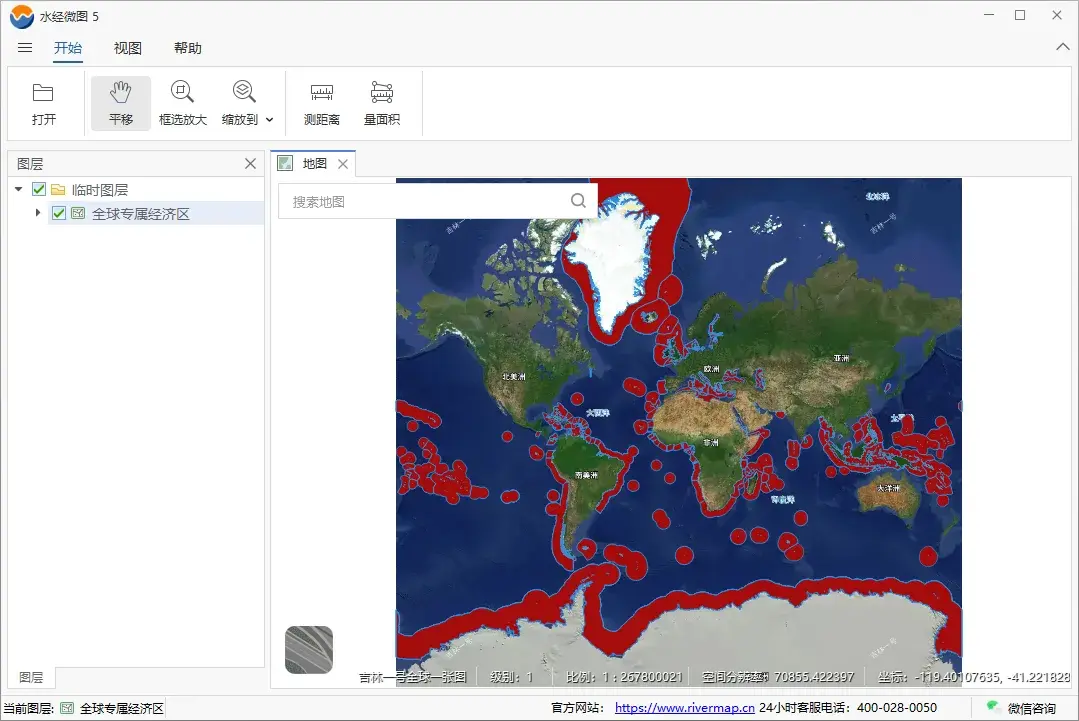Collapse the 临时图层 tree group
Viewport: 1079px width, 721px height.
[19, 189]
